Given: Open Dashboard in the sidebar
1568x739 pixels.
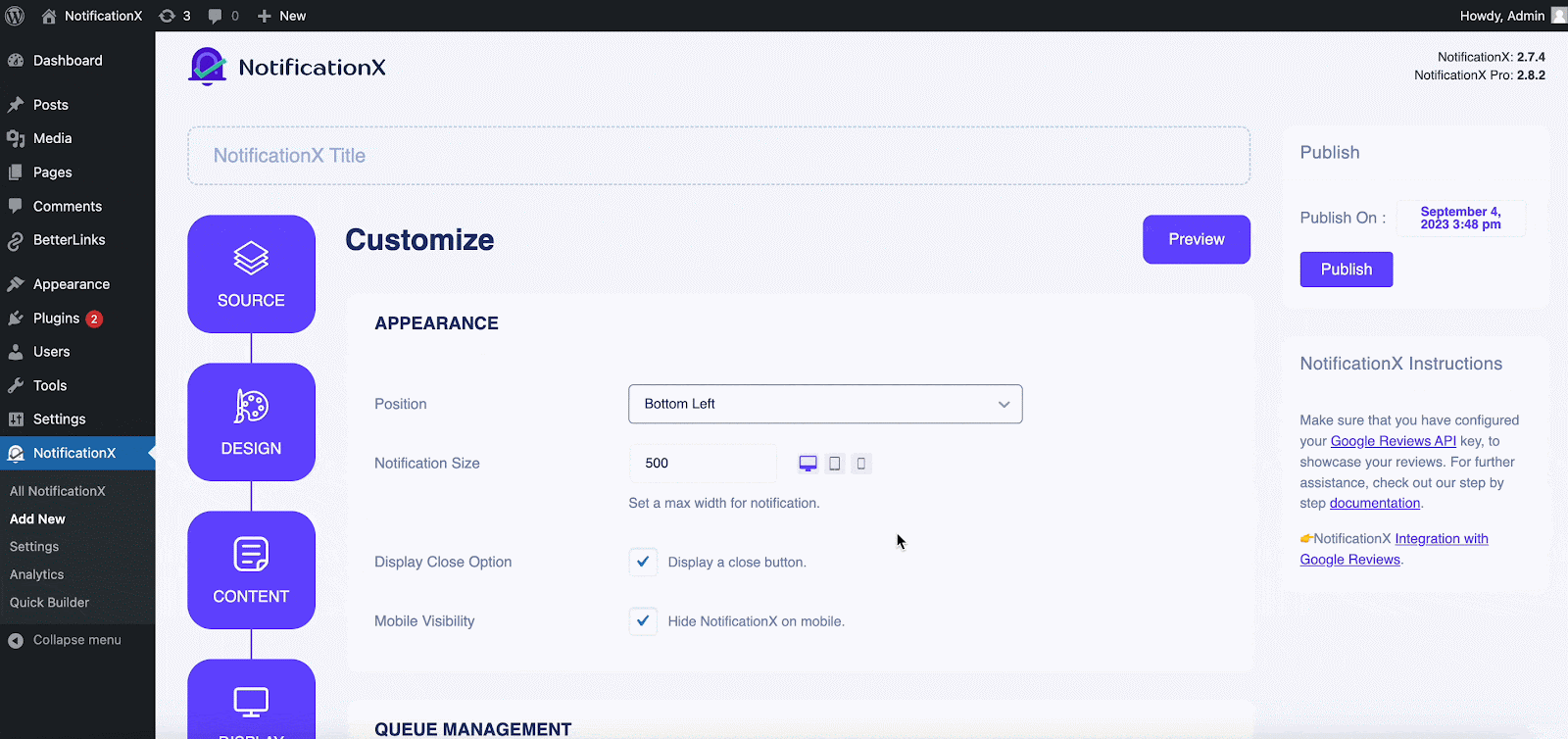Looking at the screenshot, I should 77,61.
